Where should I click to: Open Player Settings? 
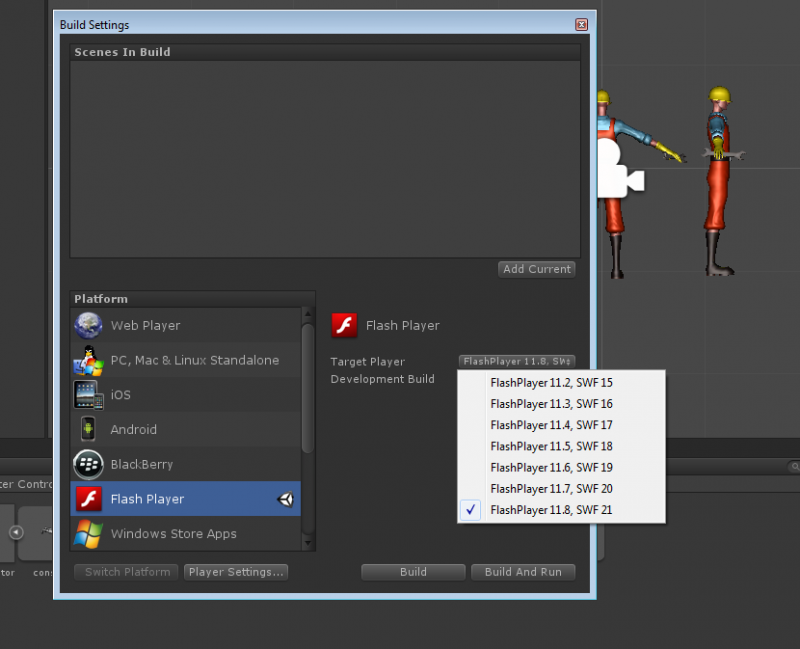click(x=237, y=572)
